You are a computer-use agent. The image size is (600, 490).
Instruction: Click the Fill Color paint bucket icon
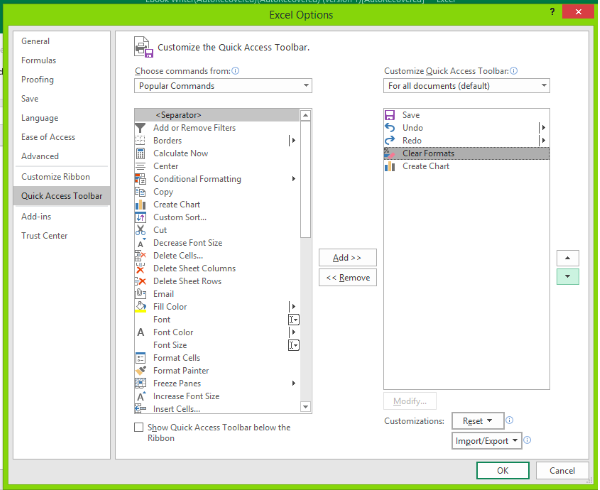click(x=140, y=307)
